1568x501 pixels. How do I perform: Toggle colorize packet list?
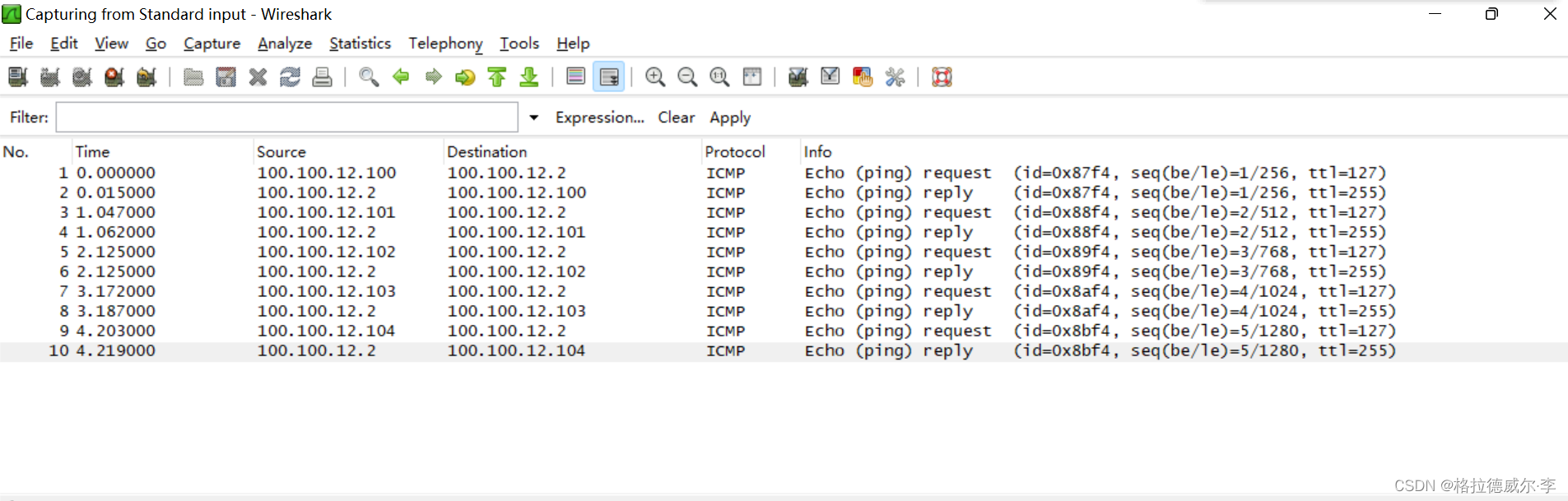tap(576, 77)
